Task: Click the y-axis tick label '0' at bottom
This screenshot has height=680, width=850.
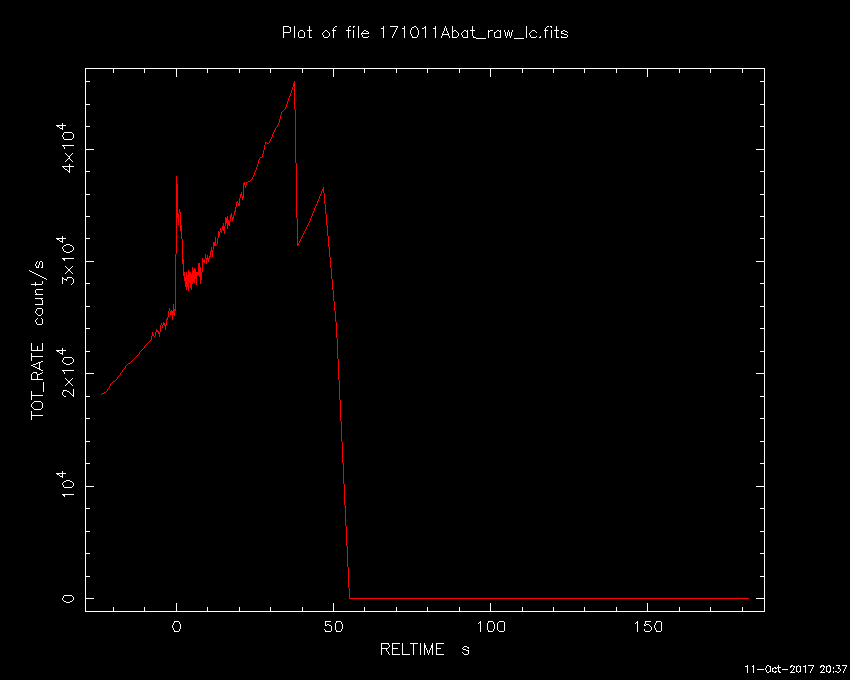Action: (x=68, y=599)
